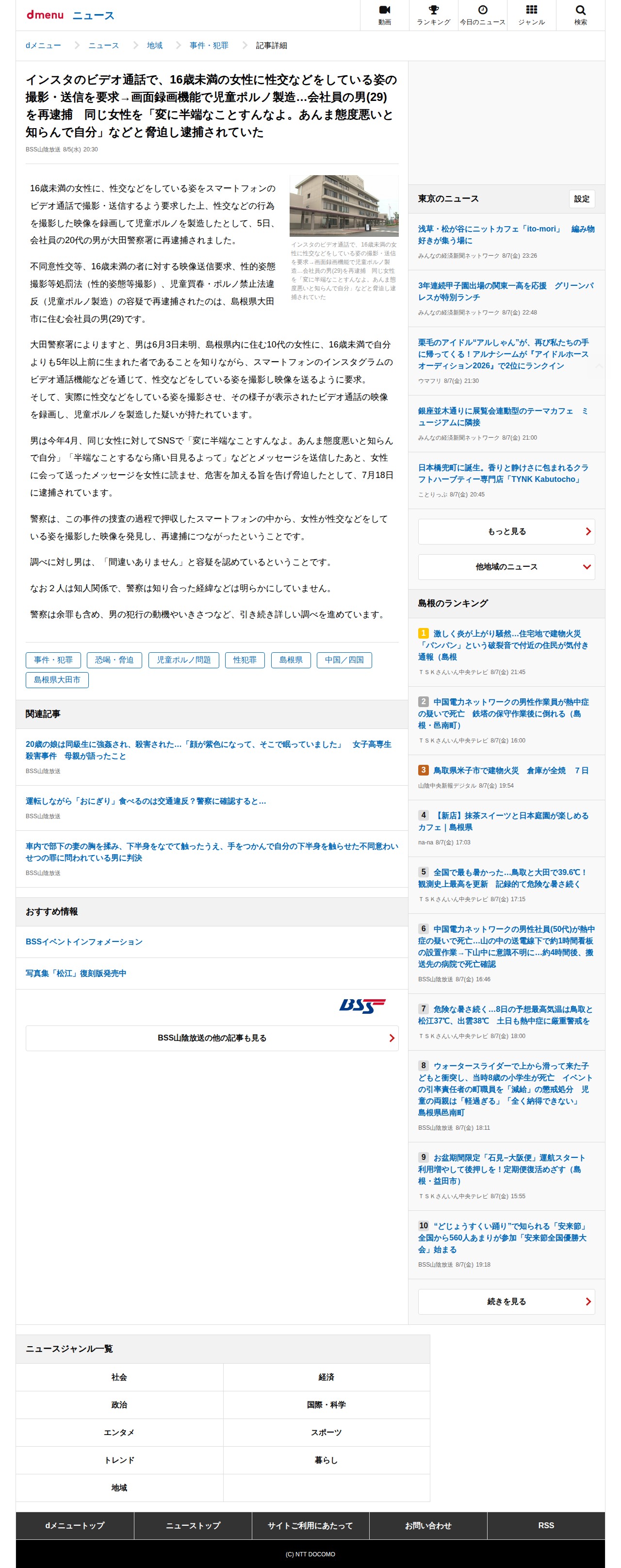Click dメニュートップ in footer
621x1568 pixels.
pos(75,1525)
